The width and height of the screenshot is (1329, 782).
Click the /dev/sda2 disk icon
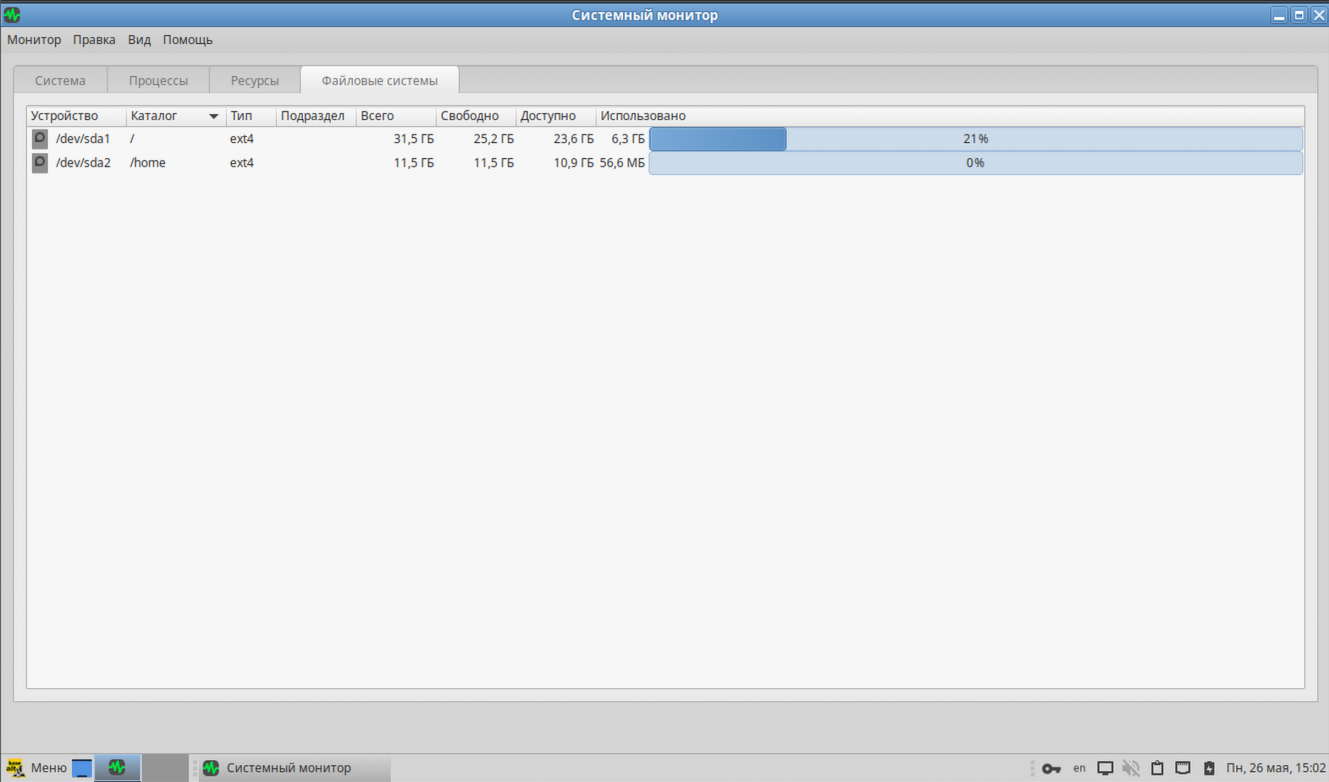[x=40, y=163]
